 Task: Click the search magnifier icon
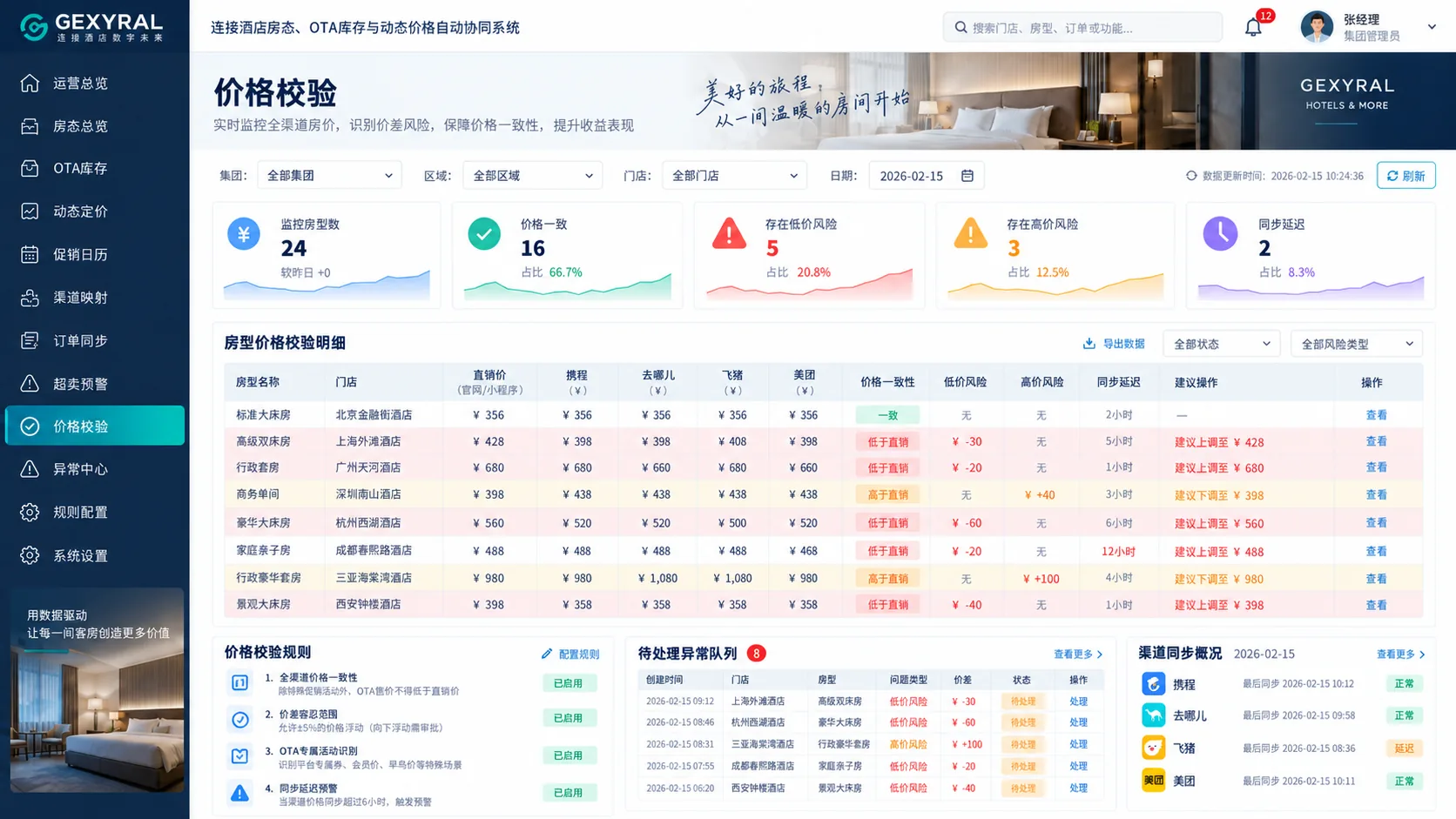[x=961, y=28]
